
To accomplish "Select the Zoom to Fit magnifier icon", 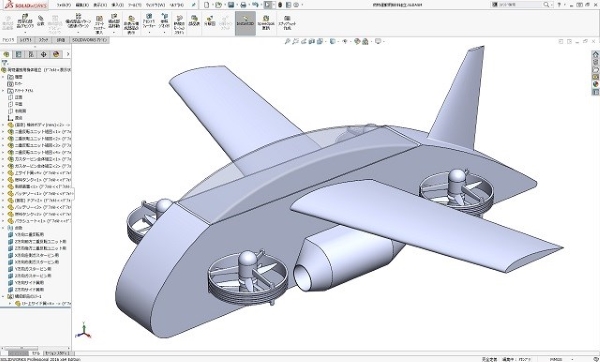I will [287, 41].
